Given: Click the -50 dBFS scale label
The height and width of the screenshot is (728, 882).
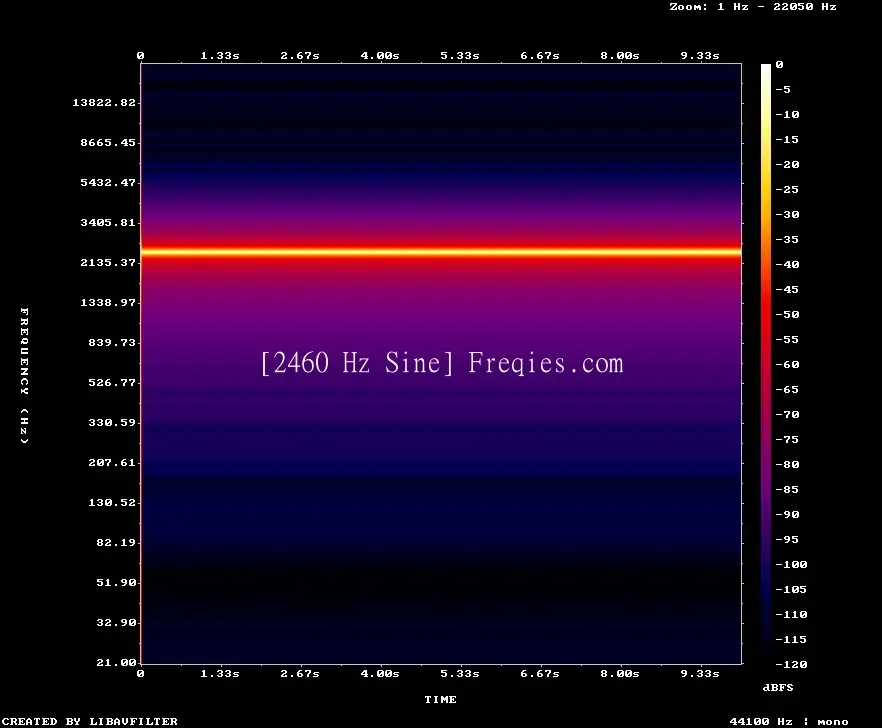Looking at the screenshot, I should [787, 314].
